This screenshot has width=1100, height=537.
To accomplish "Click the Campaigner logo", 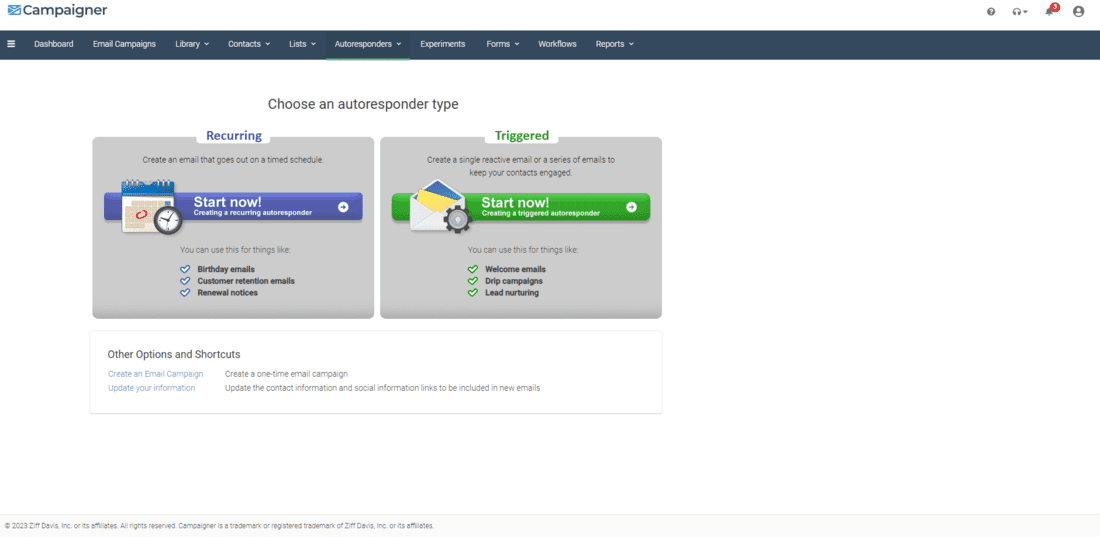I will click(x=57, y=11).
